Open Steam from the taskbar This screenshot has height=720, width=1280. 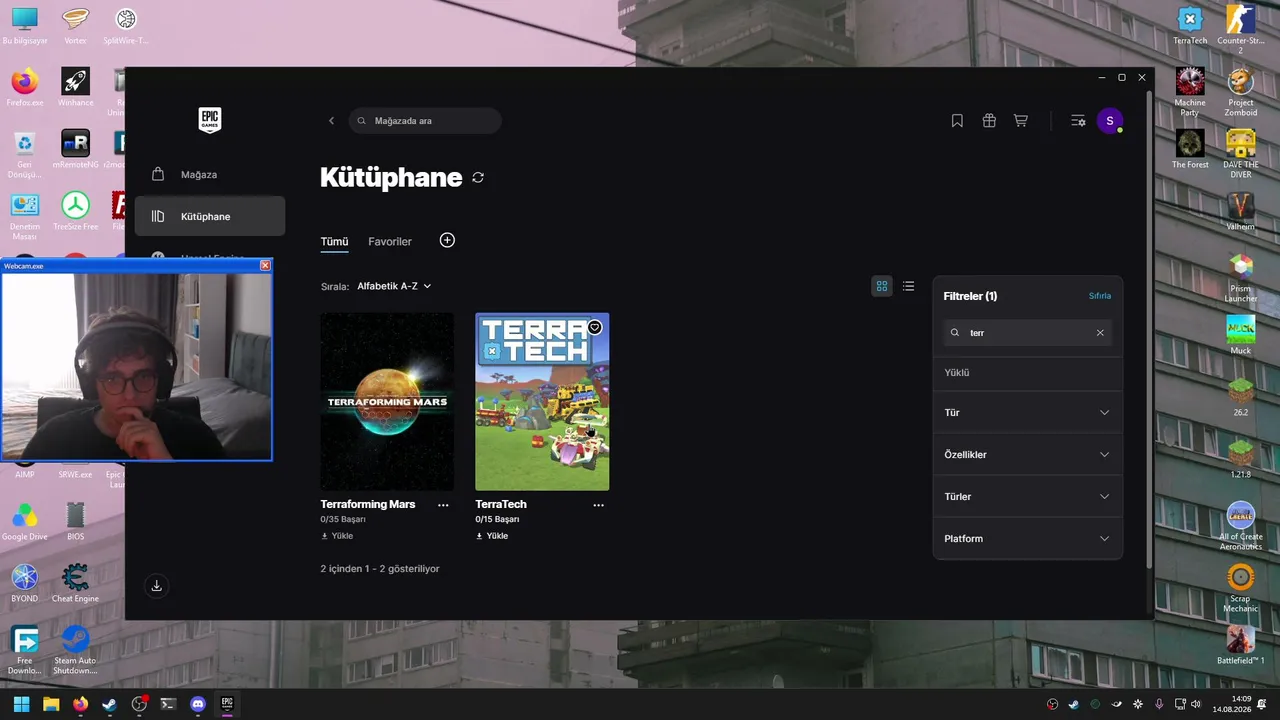110,704
